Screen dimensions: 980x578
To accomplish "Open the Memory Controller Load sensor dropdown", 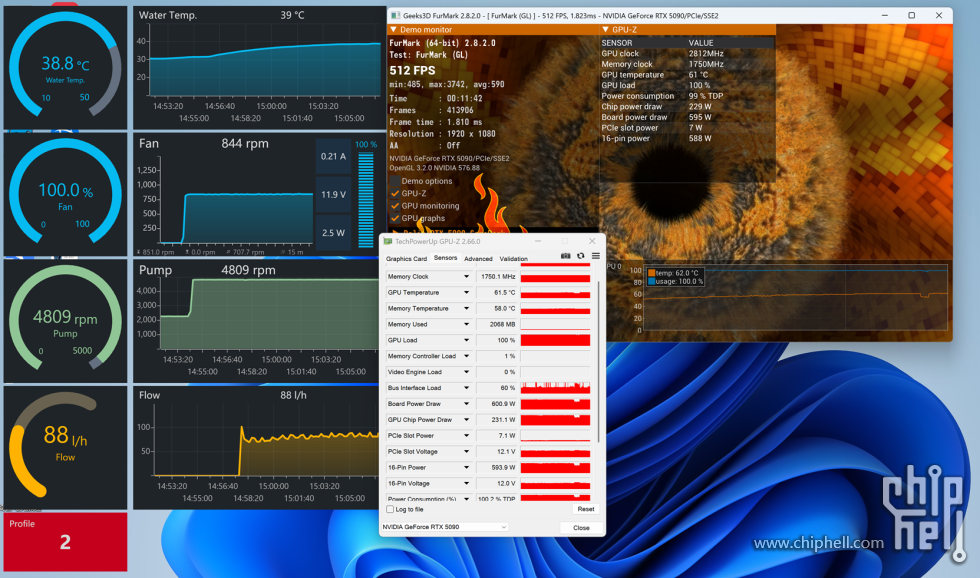I will pyautogui.click(x=466, y=356).
